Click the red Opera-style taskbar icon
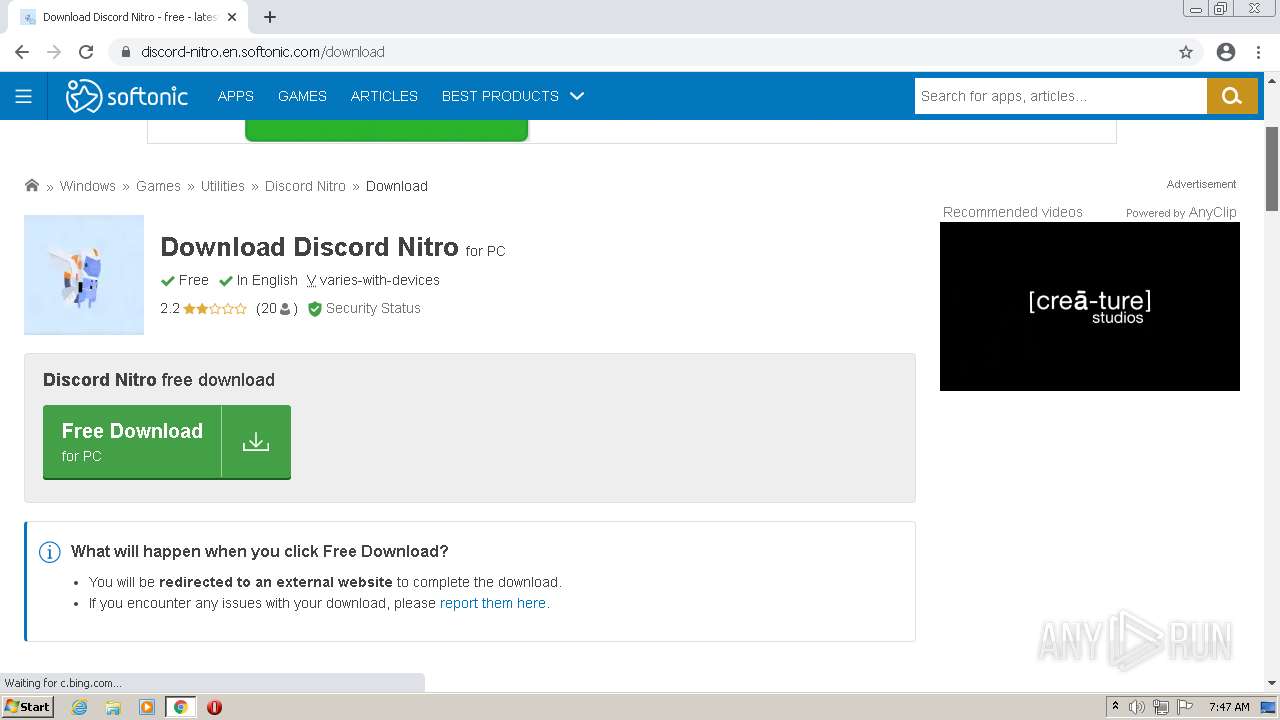 click(x=214, y=707)
